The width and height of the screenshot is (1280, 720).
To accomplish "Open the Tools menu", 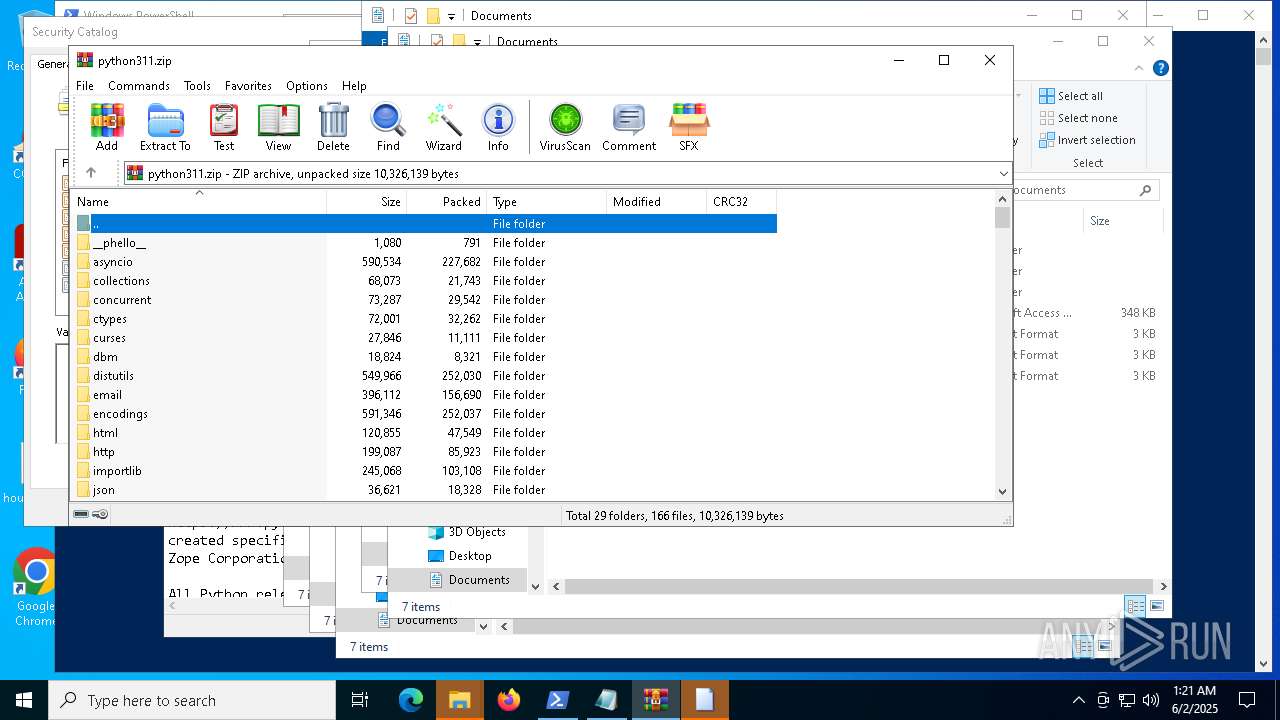I will point(197,86).
